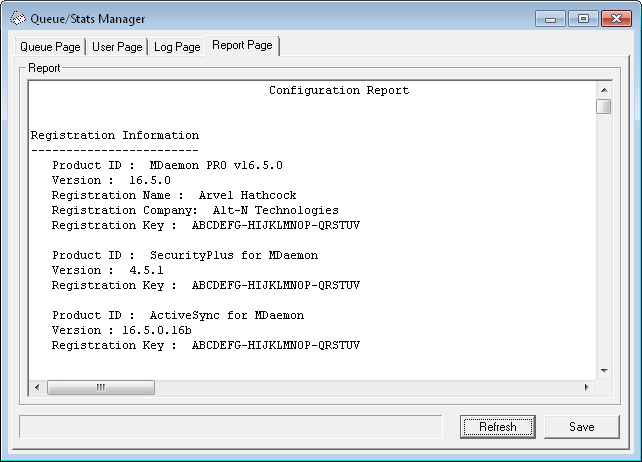Image resolution: width=642 pixels, height=462 pixels.
Task: Click the "Configuration Report" heading text
Action: point(338,91)
